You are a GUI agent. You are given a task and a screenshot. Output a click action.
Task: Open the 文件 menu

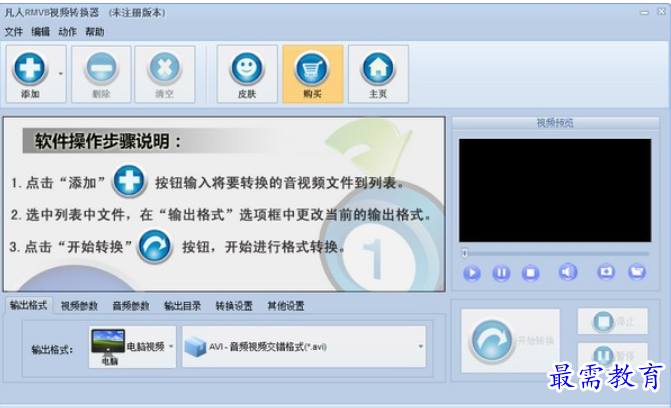pyautogui.click(x=14, y=32)
